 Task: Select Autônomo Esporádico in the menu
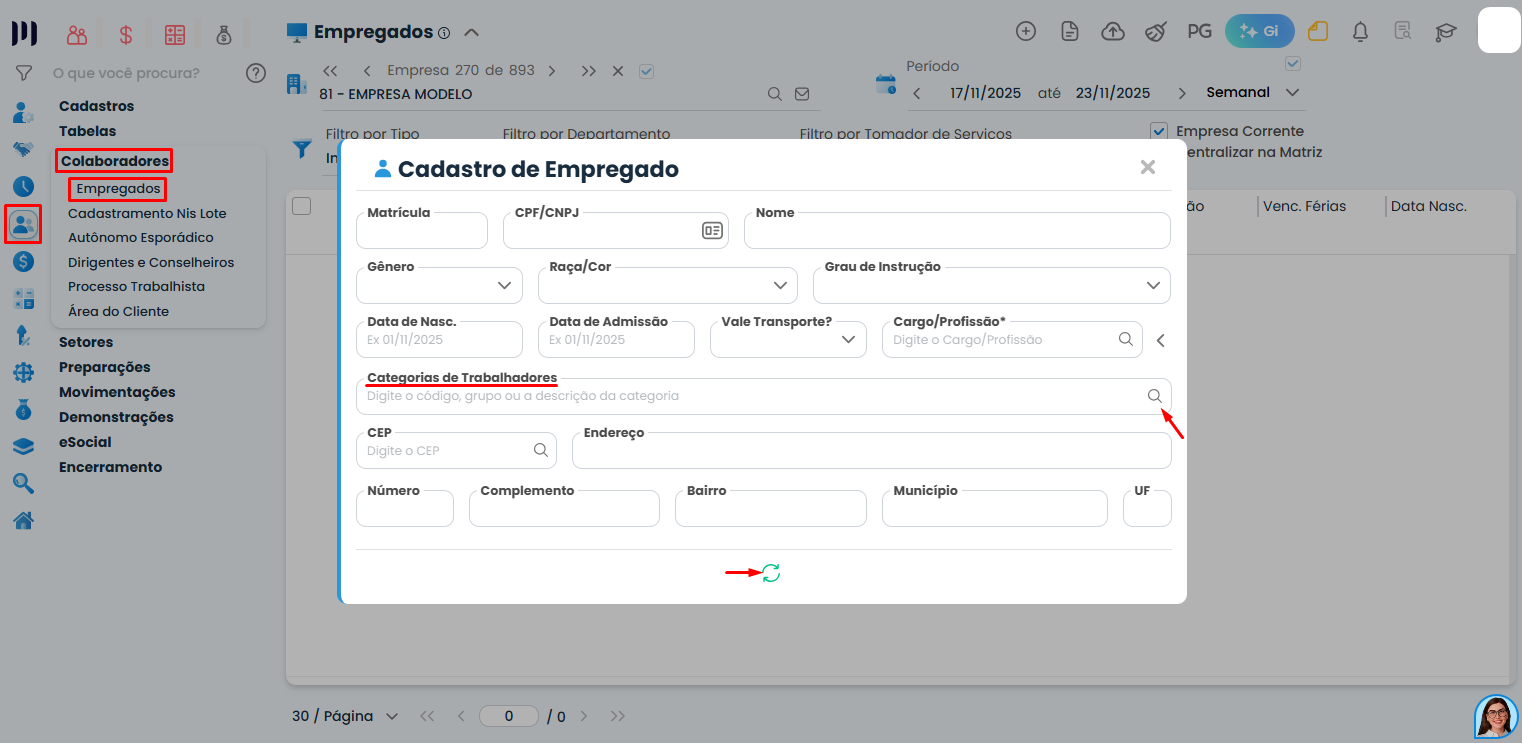(x=141, y=238)
